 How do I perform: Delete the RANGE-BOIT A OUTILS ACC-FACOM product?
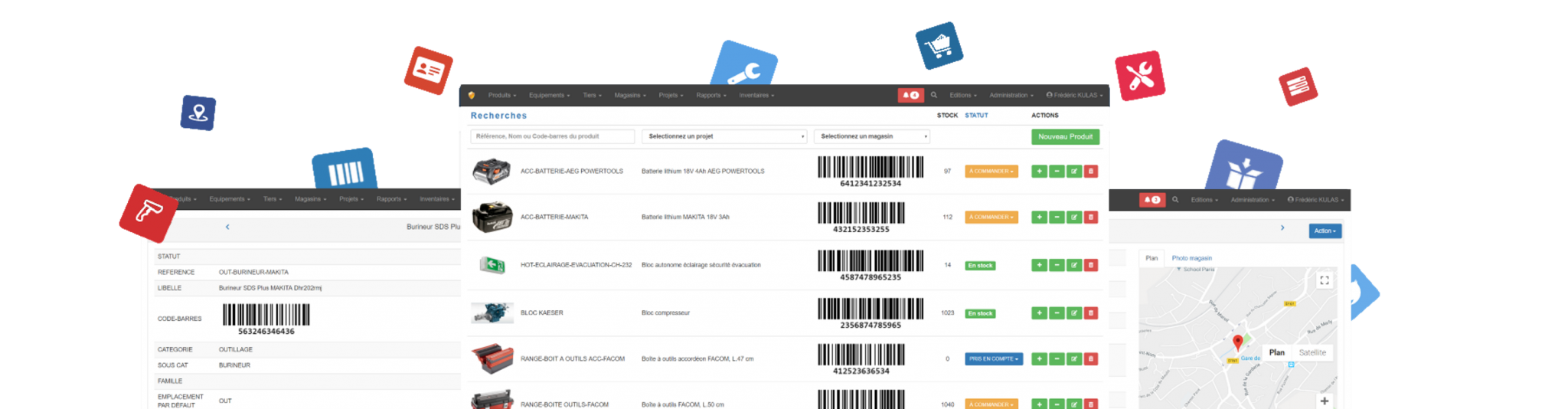(x=1091, y=358)
